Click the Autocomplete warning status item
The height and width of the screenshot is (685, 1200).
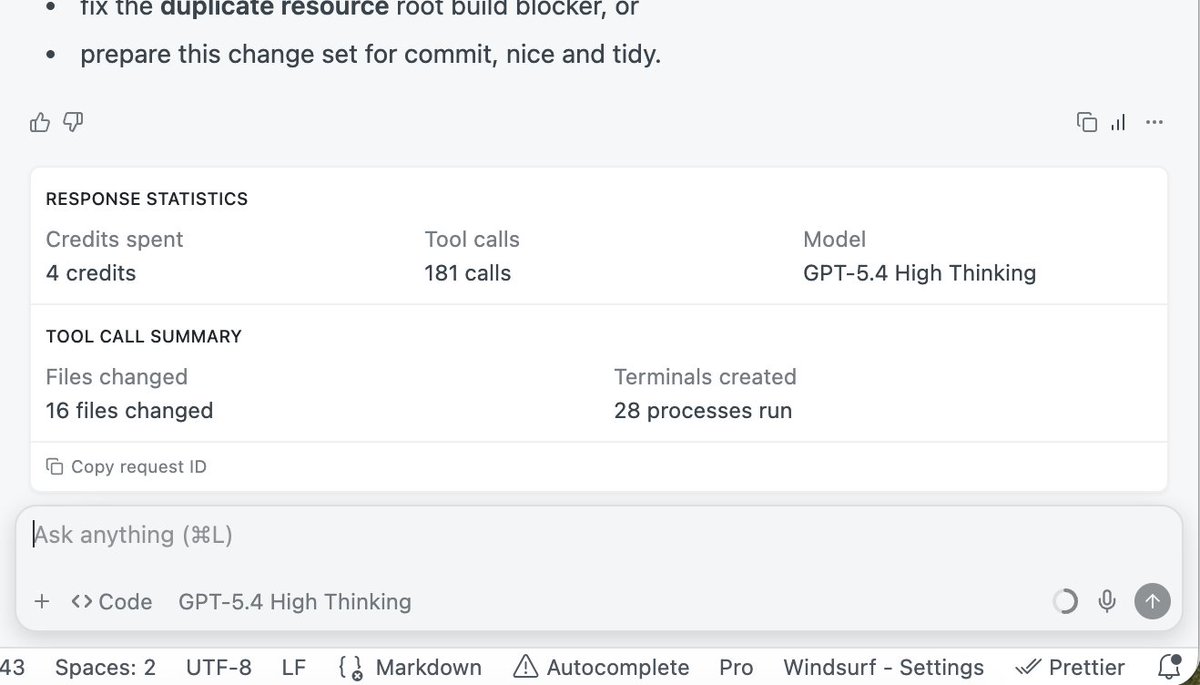click(x=601, y=667)
